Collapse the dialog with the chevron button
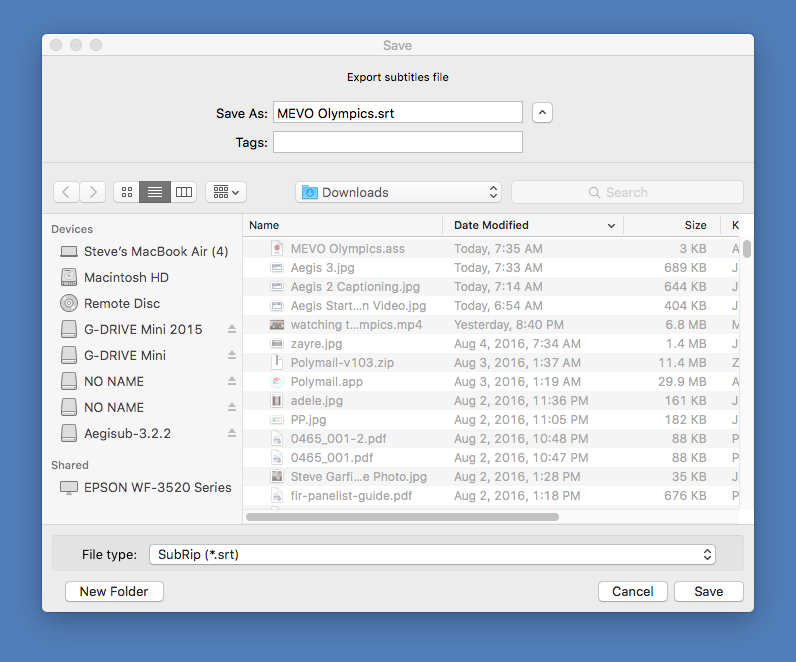 coord(542,113)
